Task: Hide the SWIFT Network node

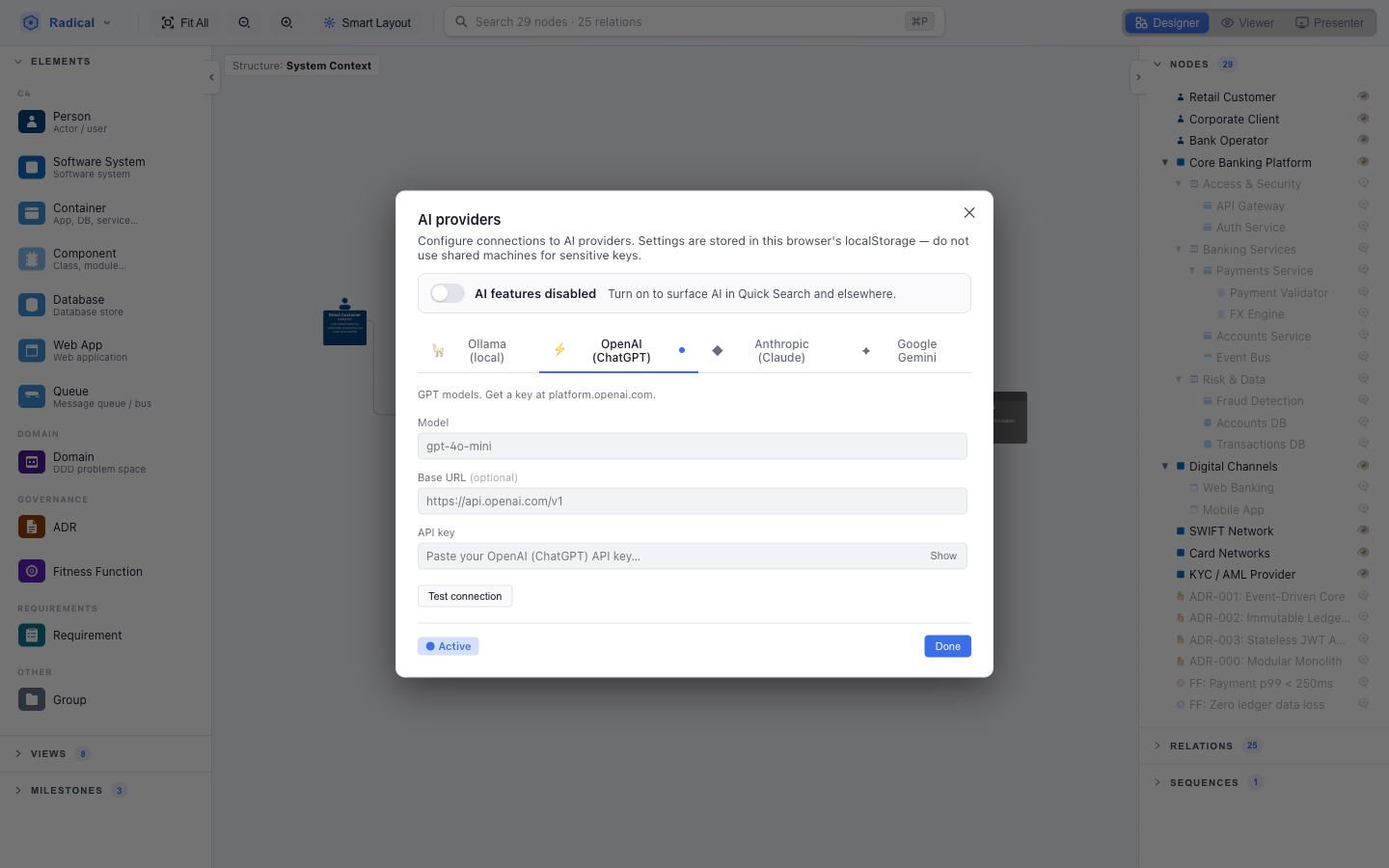Action: (1363, 530)
